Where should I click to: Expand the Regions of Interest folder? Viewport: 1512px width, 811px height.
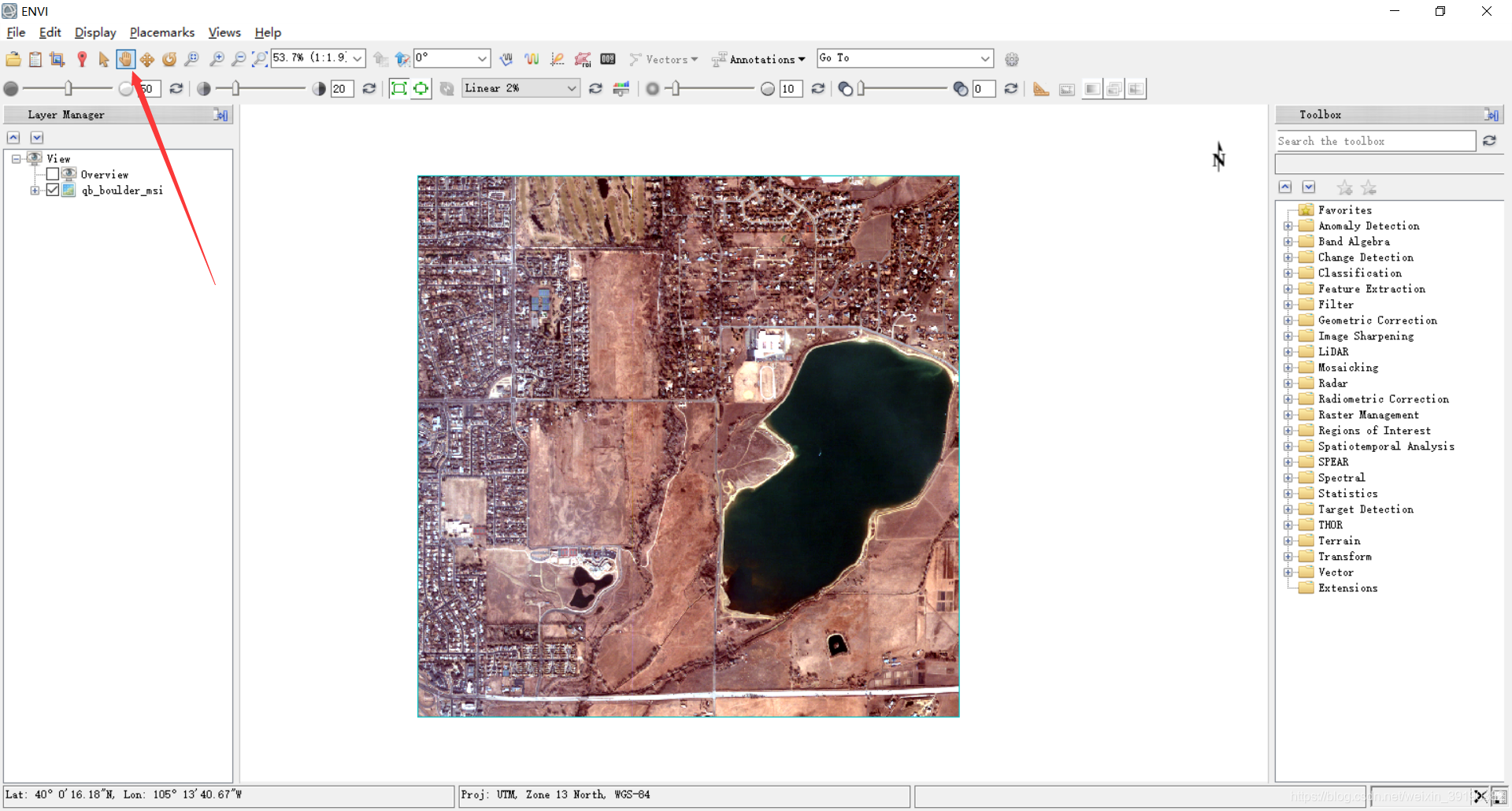(1288, 431)
